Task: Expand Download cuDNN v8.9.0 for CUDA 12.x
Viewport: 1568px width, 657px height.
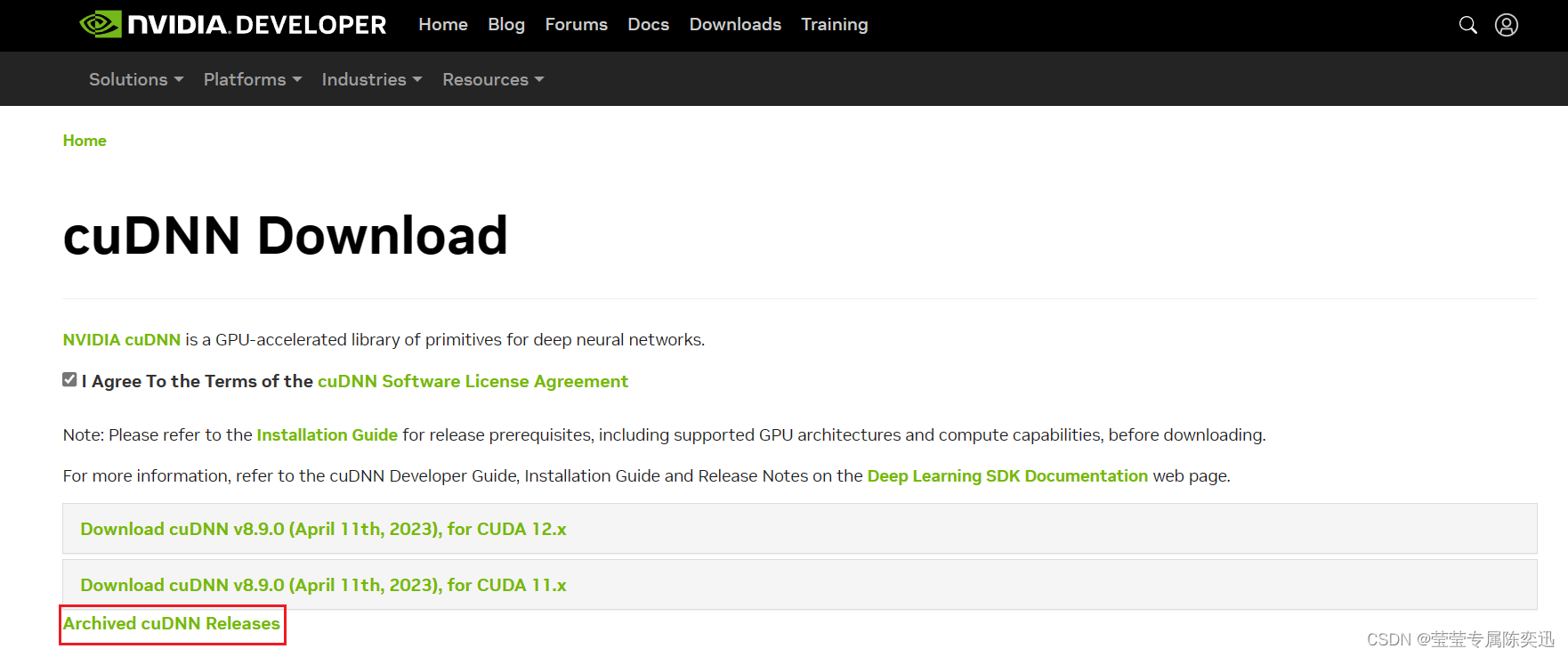Action: point(800,529)
